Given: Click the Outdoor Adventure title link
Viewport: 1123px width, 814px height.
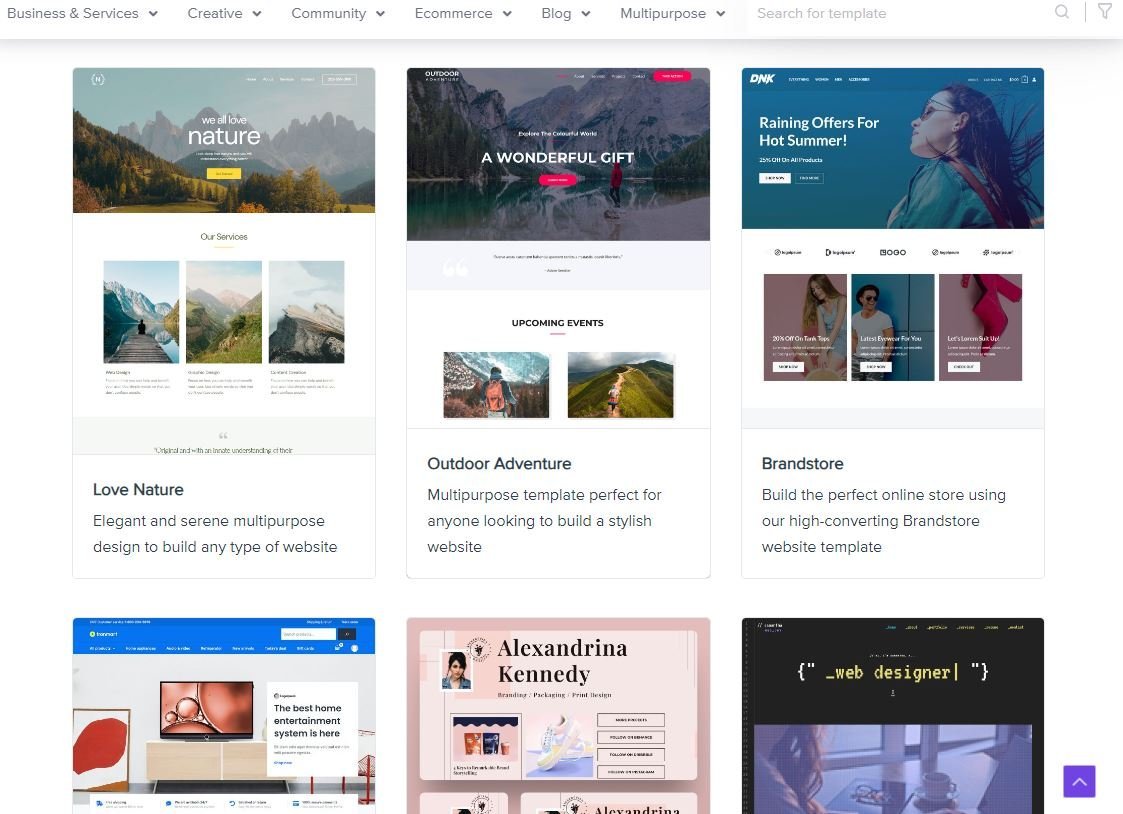Looking at the screenshot, I should (x=499, y=463).
